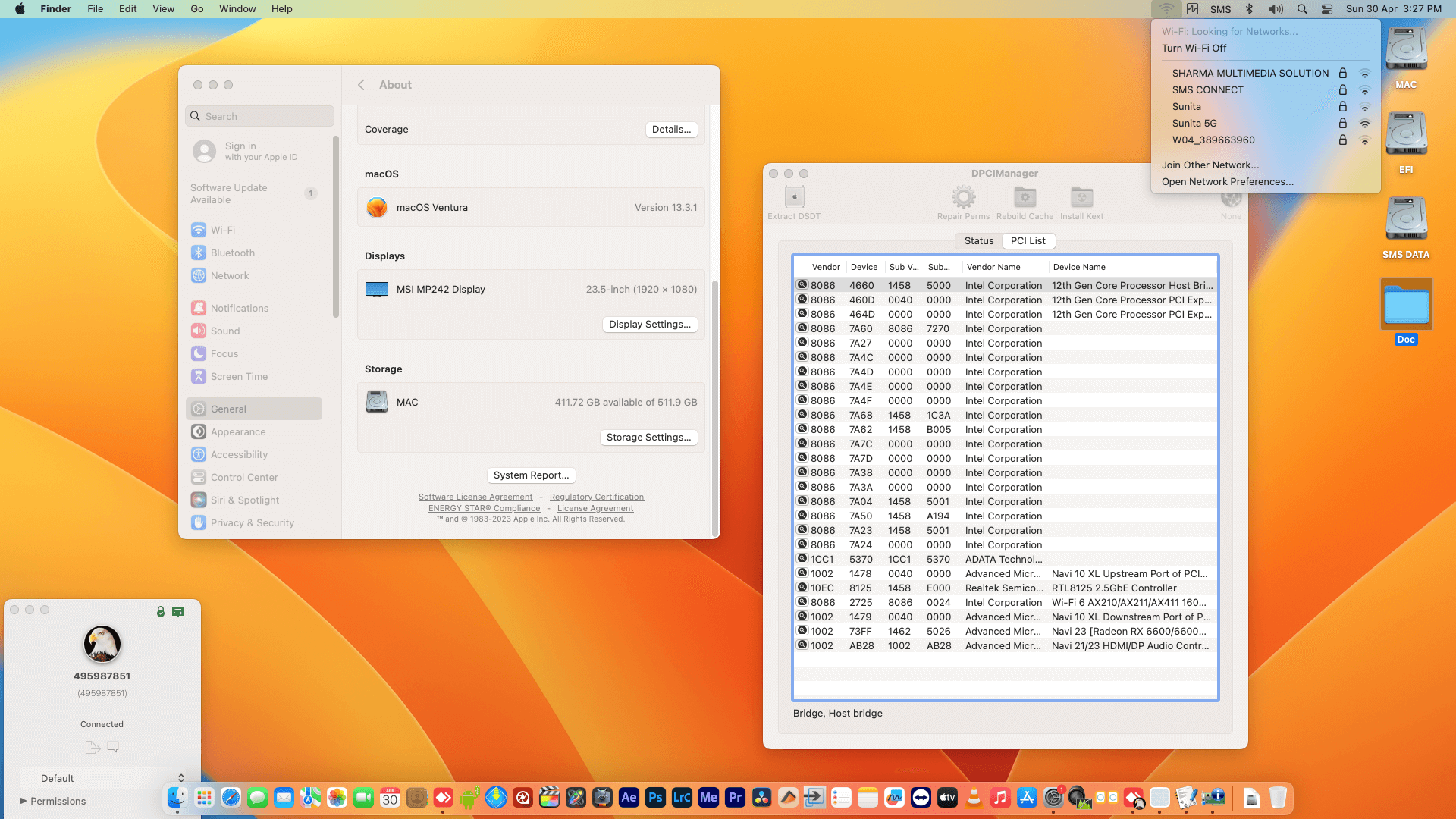Open the Window menu
The height and width of the screenshot is (819, 1456).
(x=237, y=9)
